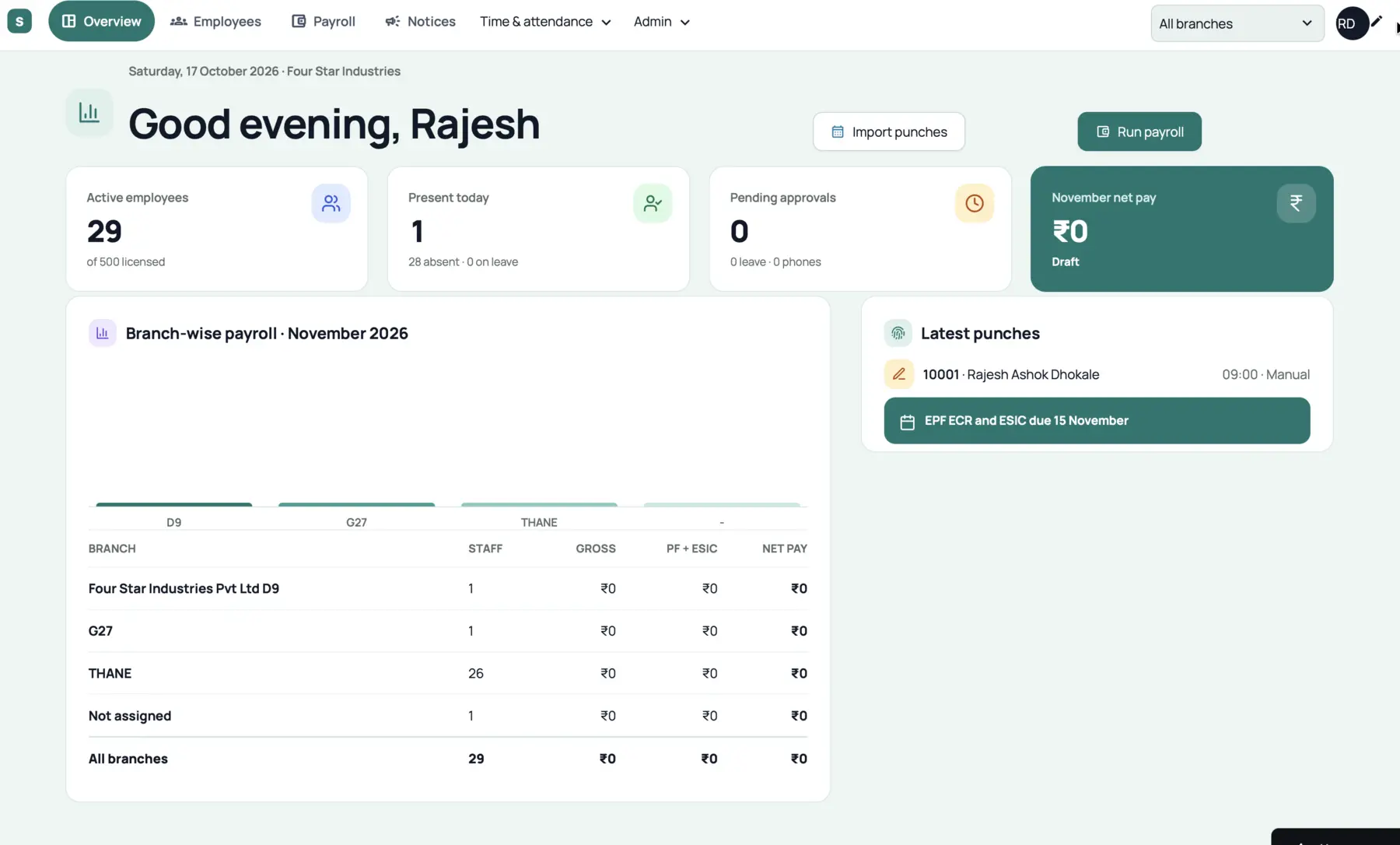Click the 26 staff count for THANE
Screen dimensions: 1400x845
pyautogui.click(x=476, y=674)
